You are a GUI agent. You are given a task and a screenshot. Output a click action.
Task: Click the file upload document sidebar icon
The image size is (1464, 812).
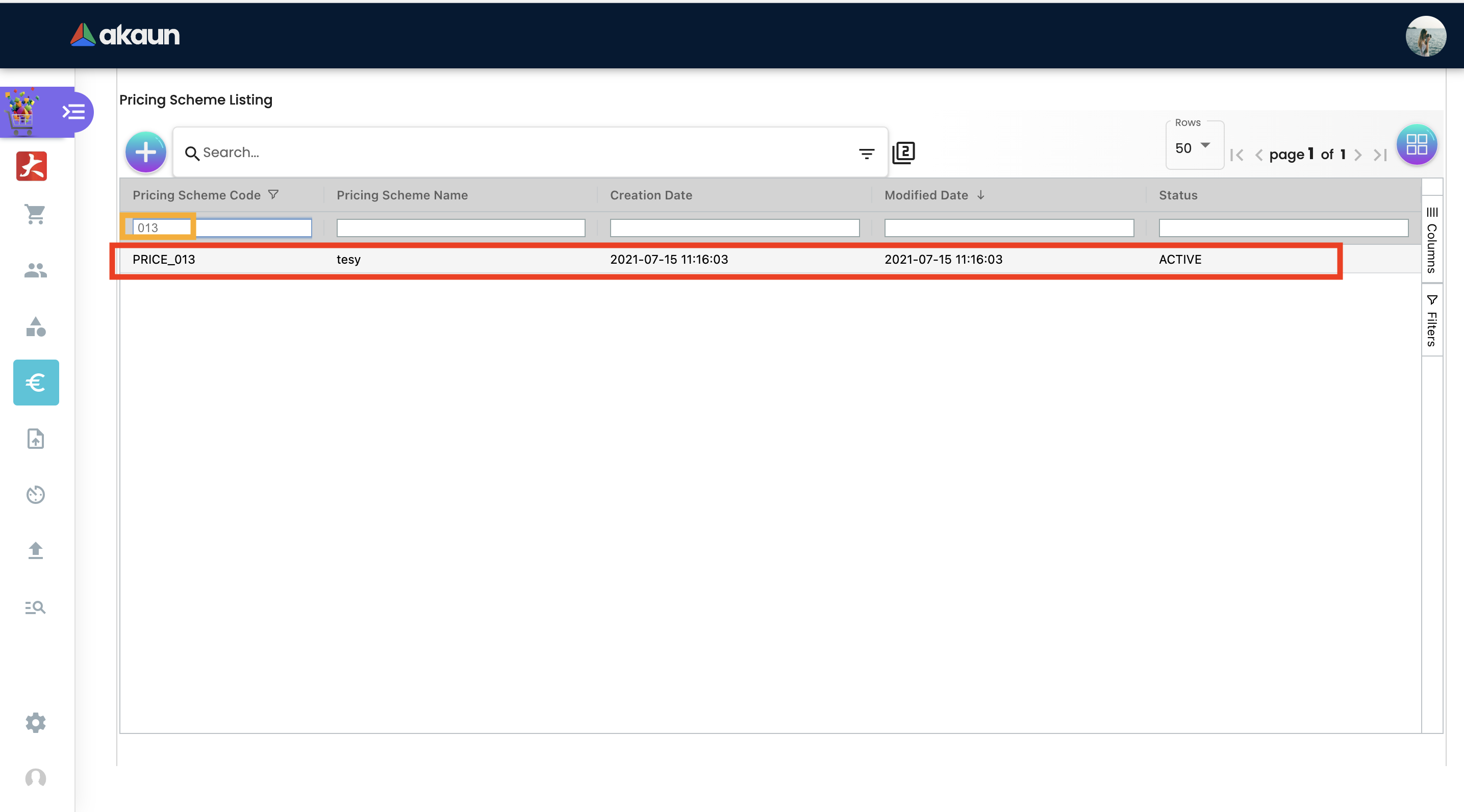click(x=35, y=439)
